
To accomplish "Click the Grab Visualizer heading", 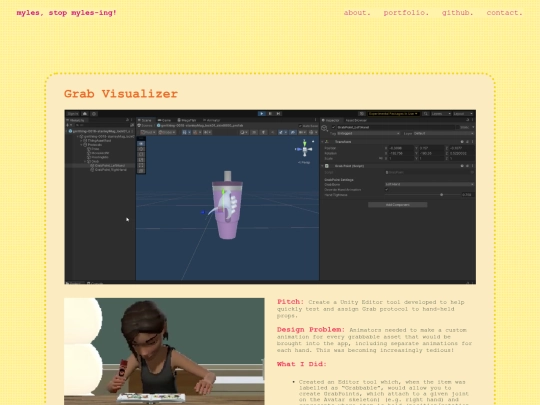I will [121, 94].
